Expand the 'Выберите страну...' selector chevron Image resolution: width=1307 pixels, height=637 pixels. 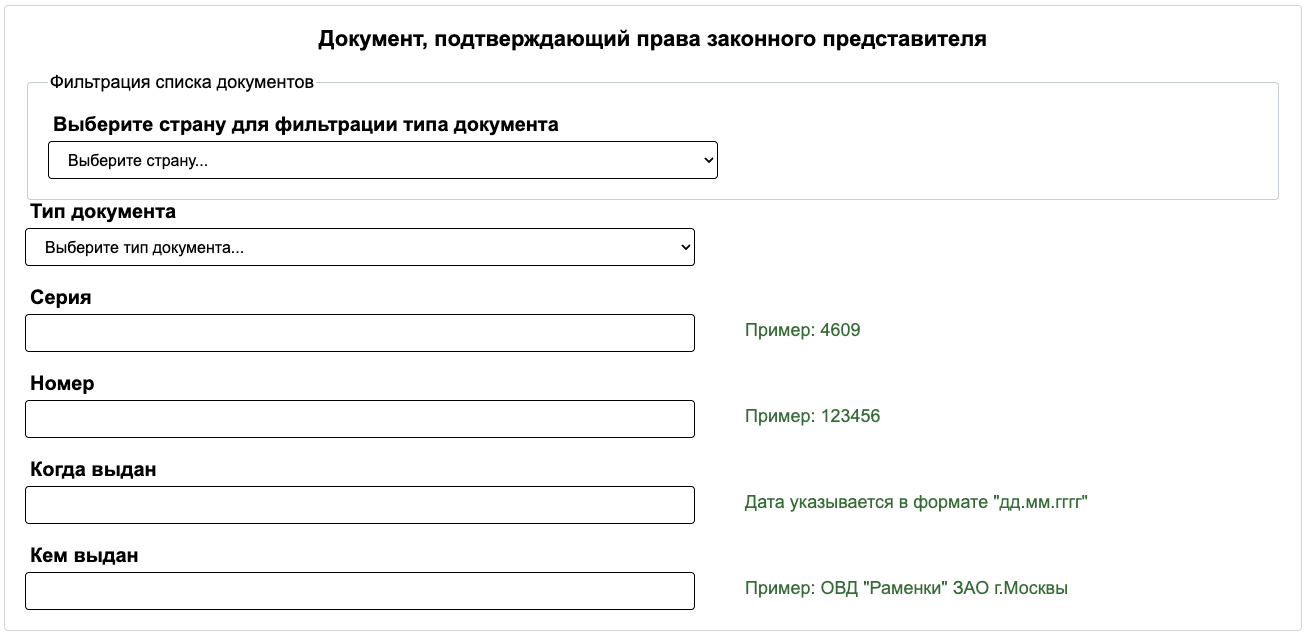click(x=707, y=160)
